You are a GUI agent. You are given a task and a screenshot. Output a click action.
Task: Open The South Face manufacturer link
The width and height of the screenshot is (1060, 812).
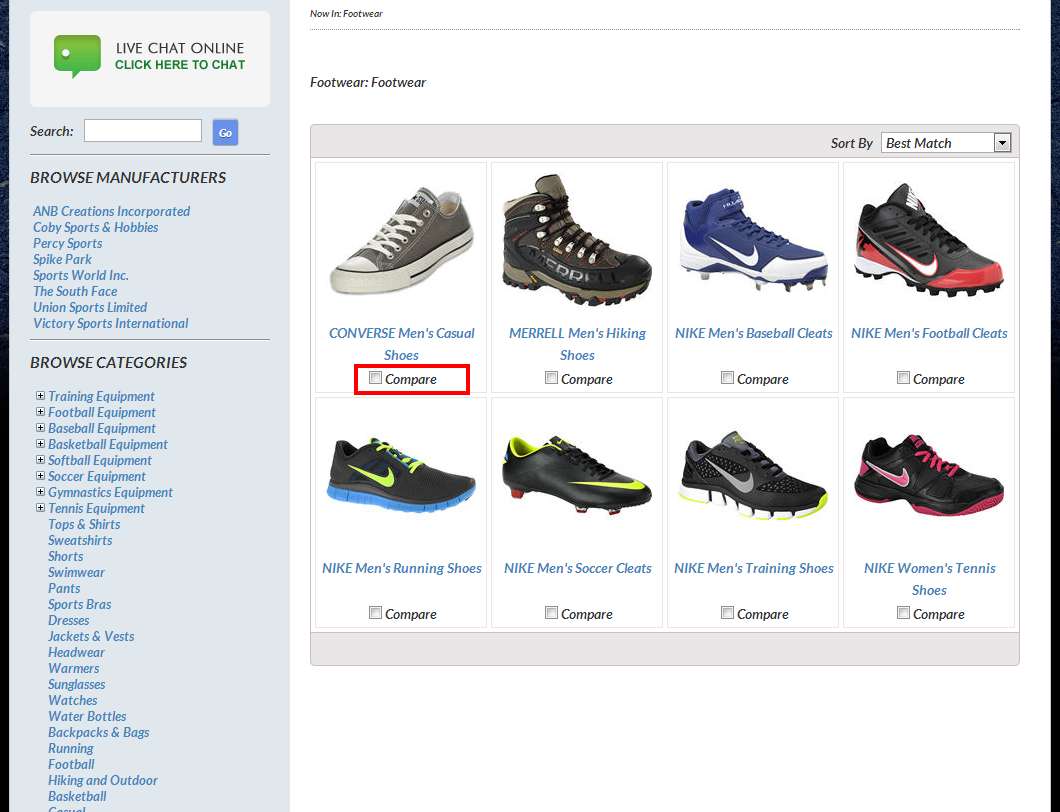75,291
